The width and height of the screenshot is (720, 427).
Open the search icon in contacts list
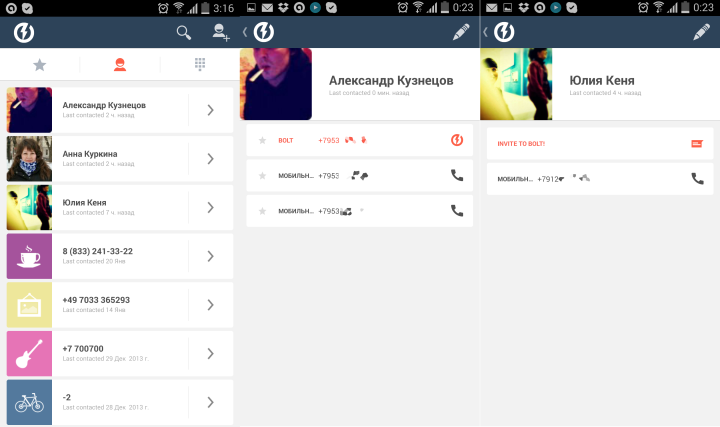pos(184,33)
